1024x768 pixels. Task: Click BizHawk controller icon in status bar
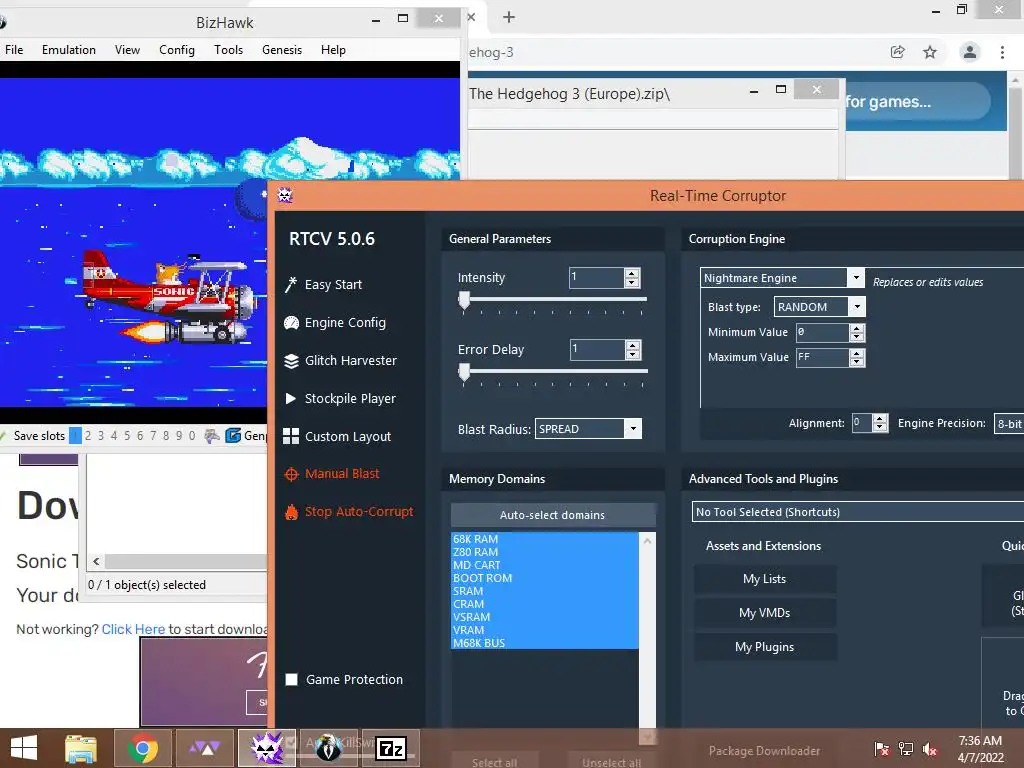click(x=212, y=436)
